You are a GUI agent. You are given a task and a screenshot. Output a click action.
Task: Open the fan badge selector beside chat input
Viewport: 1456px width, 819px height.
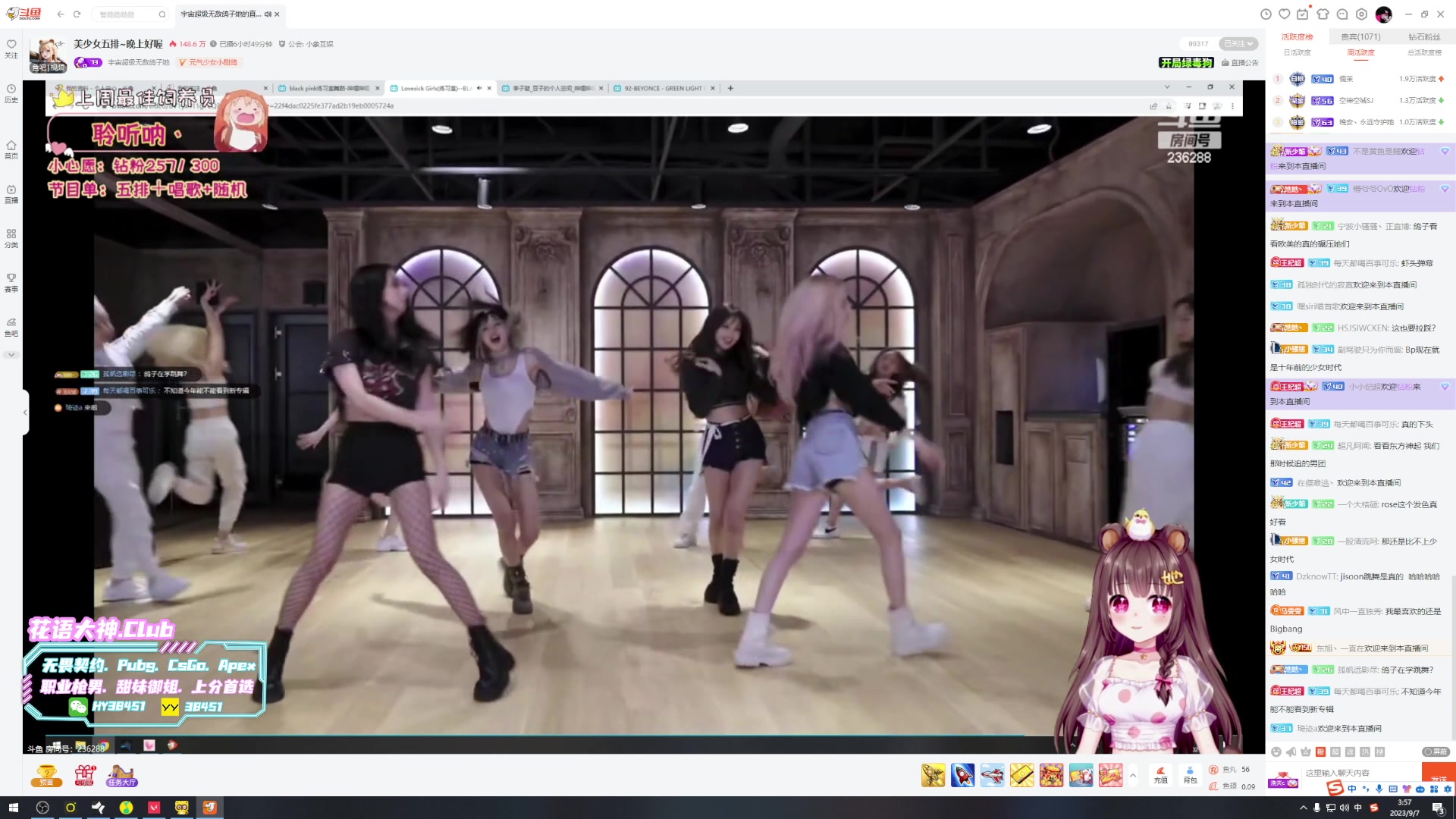tap(1283, 779)
